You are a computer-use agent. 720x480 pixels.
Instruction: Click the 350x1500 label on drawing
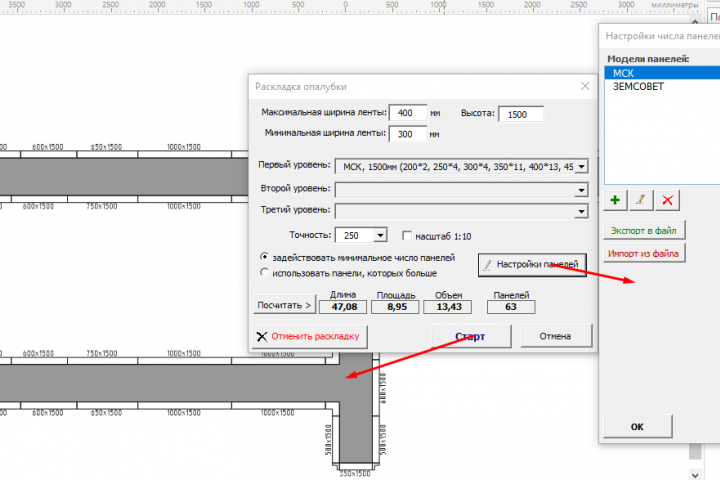click(x=354, y=474)
